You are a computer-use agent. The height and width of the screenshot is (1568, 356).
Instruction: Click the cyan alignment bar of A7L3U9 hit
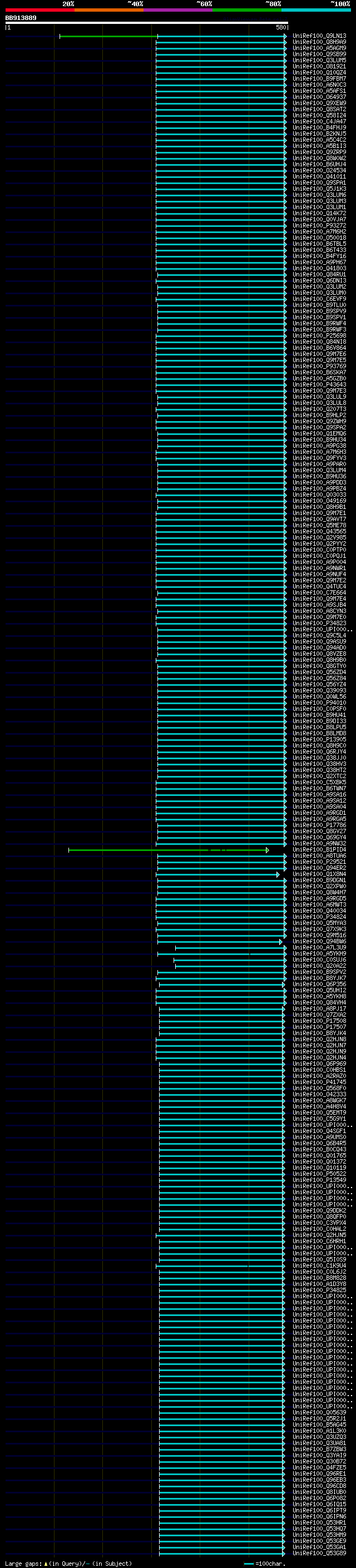point(231,948)
